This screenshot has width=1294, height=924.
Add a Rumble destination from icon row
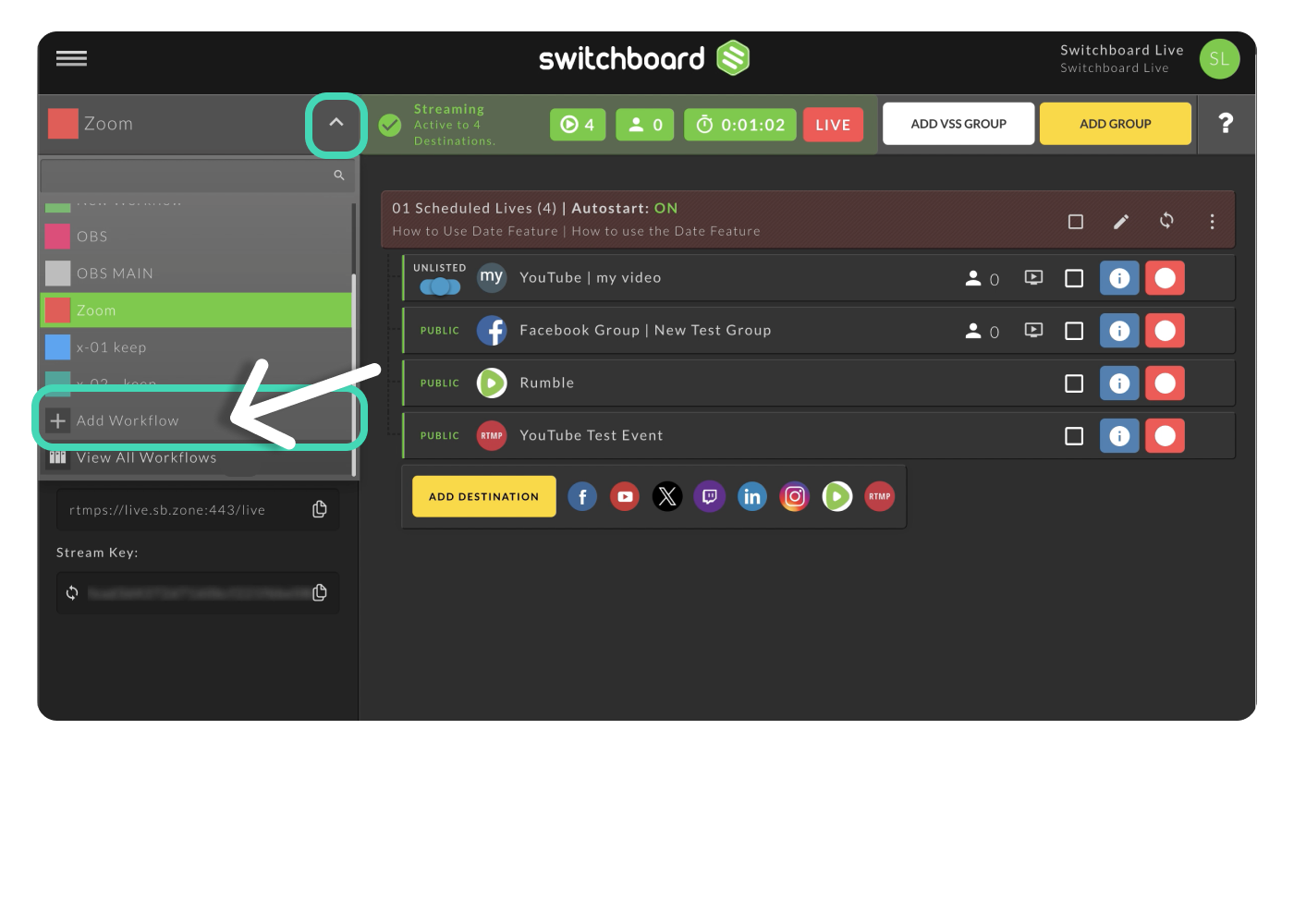coord(837,497)
